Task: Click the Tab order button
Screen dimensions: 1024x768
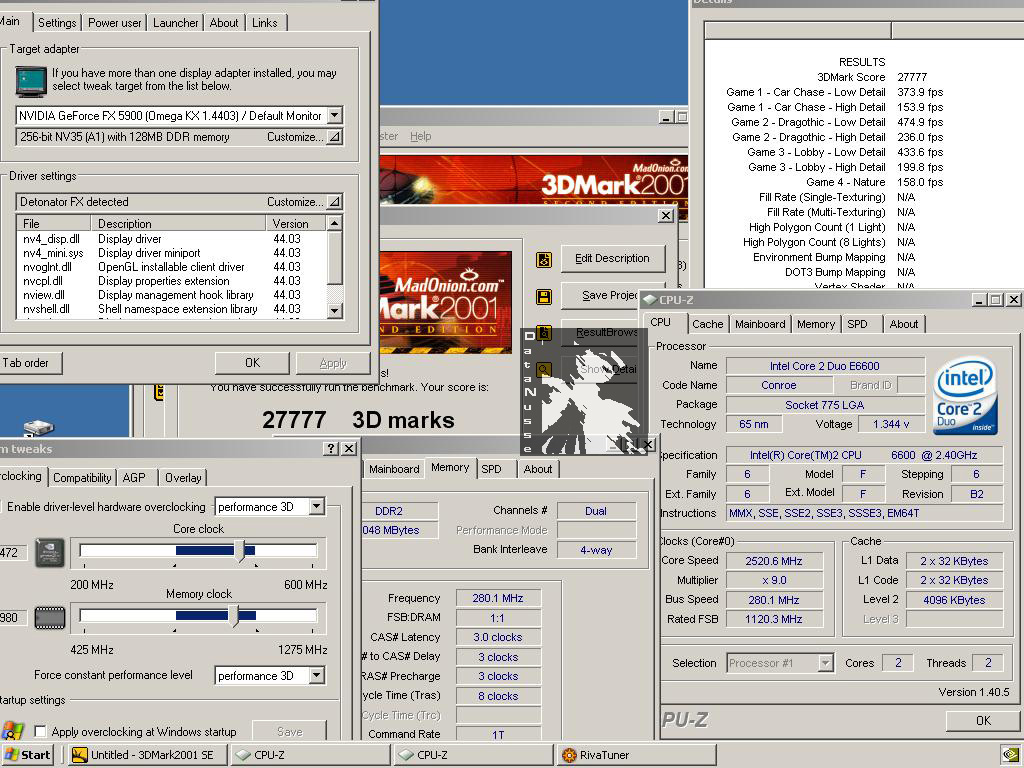Action: [29, 363]
